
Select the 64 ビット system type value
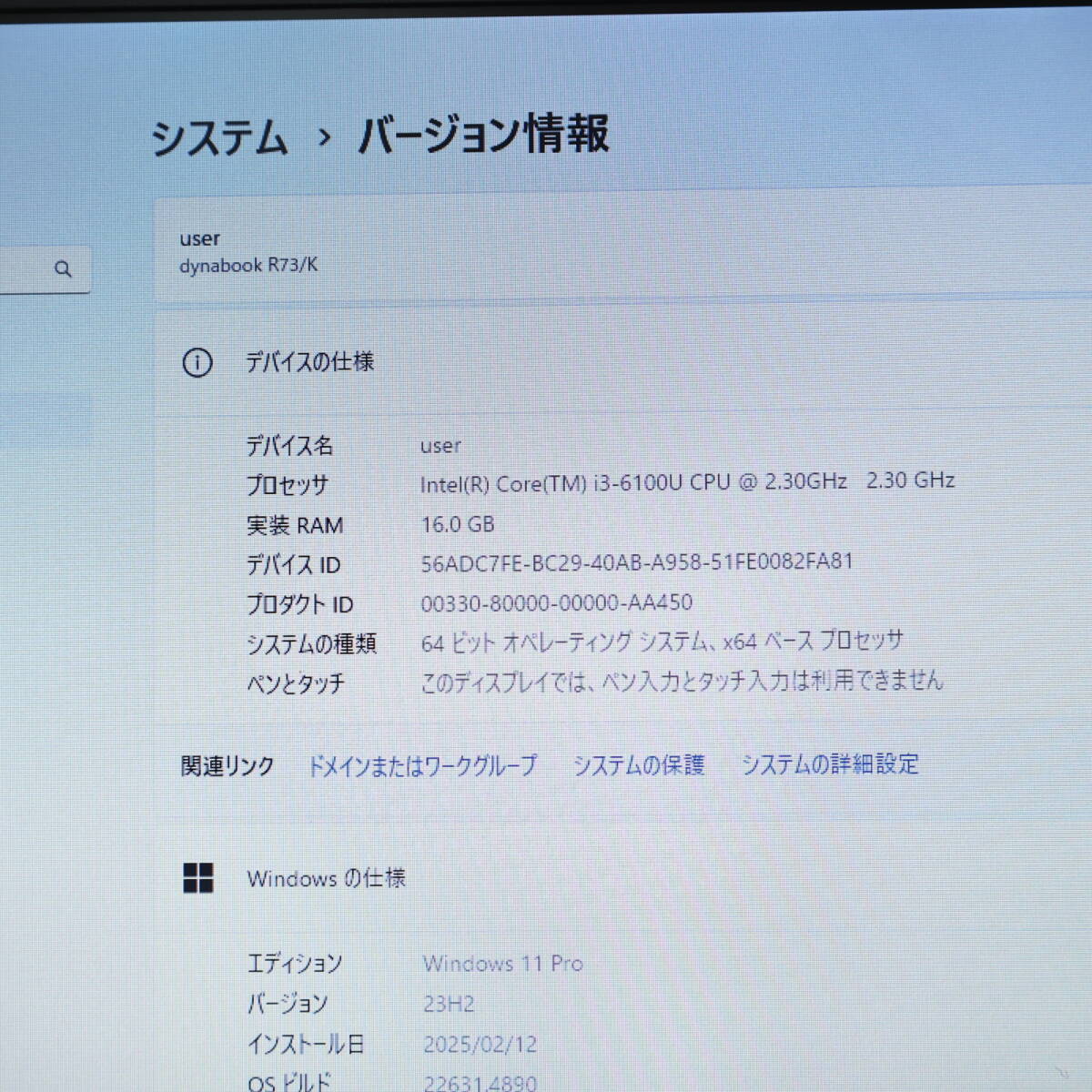(662, 642)
